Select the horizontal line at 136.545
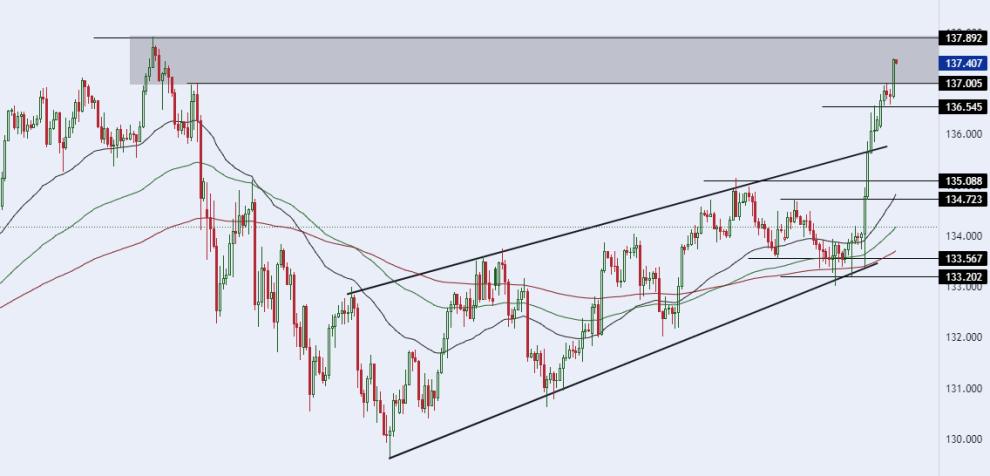Image resolution: width=990 pixels, height=476 pixels. [881, 107]
